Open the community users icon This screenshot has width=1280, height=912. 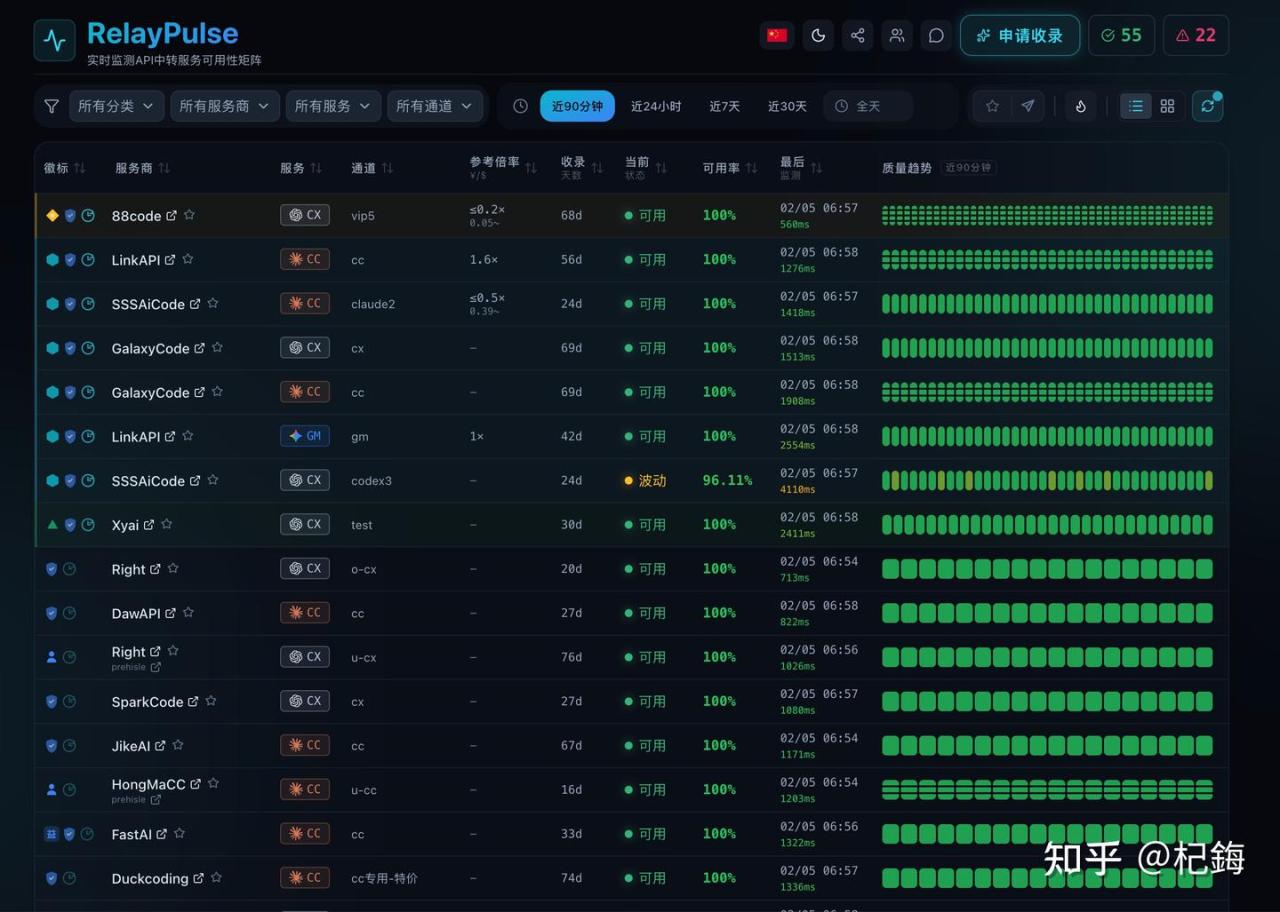click(x=897, y=36)
